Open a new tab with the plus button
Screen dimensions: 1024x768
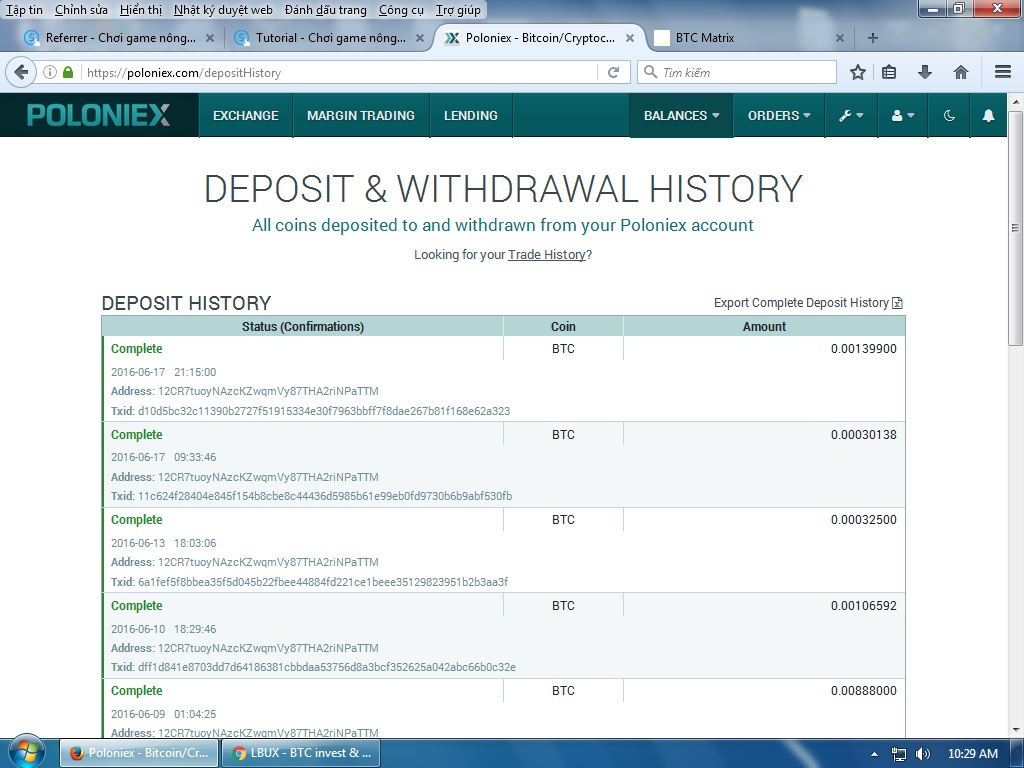point(872,38)
